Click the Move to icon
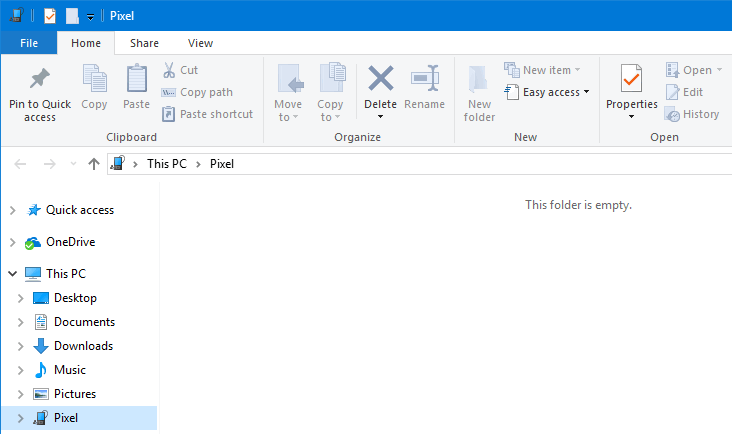732x434 pixels. [x=290, y=78]
